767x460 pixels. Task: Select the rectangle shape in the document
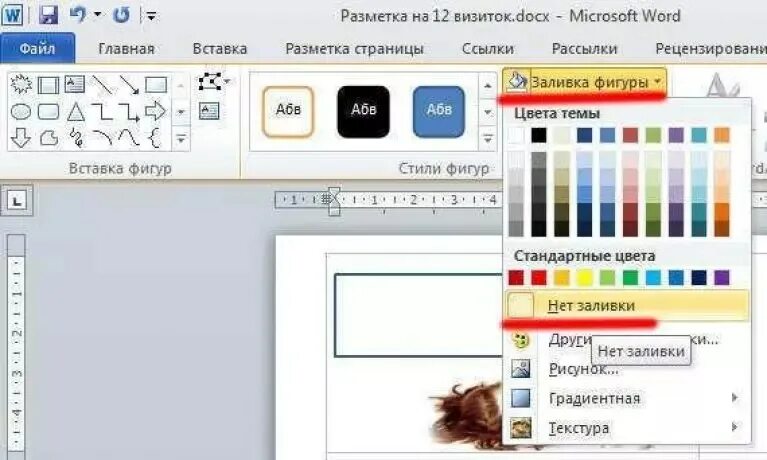tap(419, 315)
